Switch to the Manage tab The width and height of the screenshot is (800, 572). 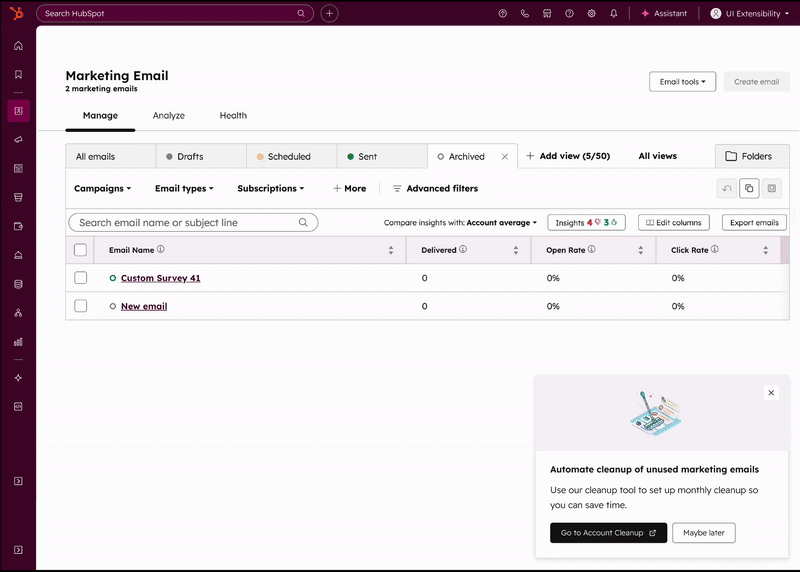[101, 116]
